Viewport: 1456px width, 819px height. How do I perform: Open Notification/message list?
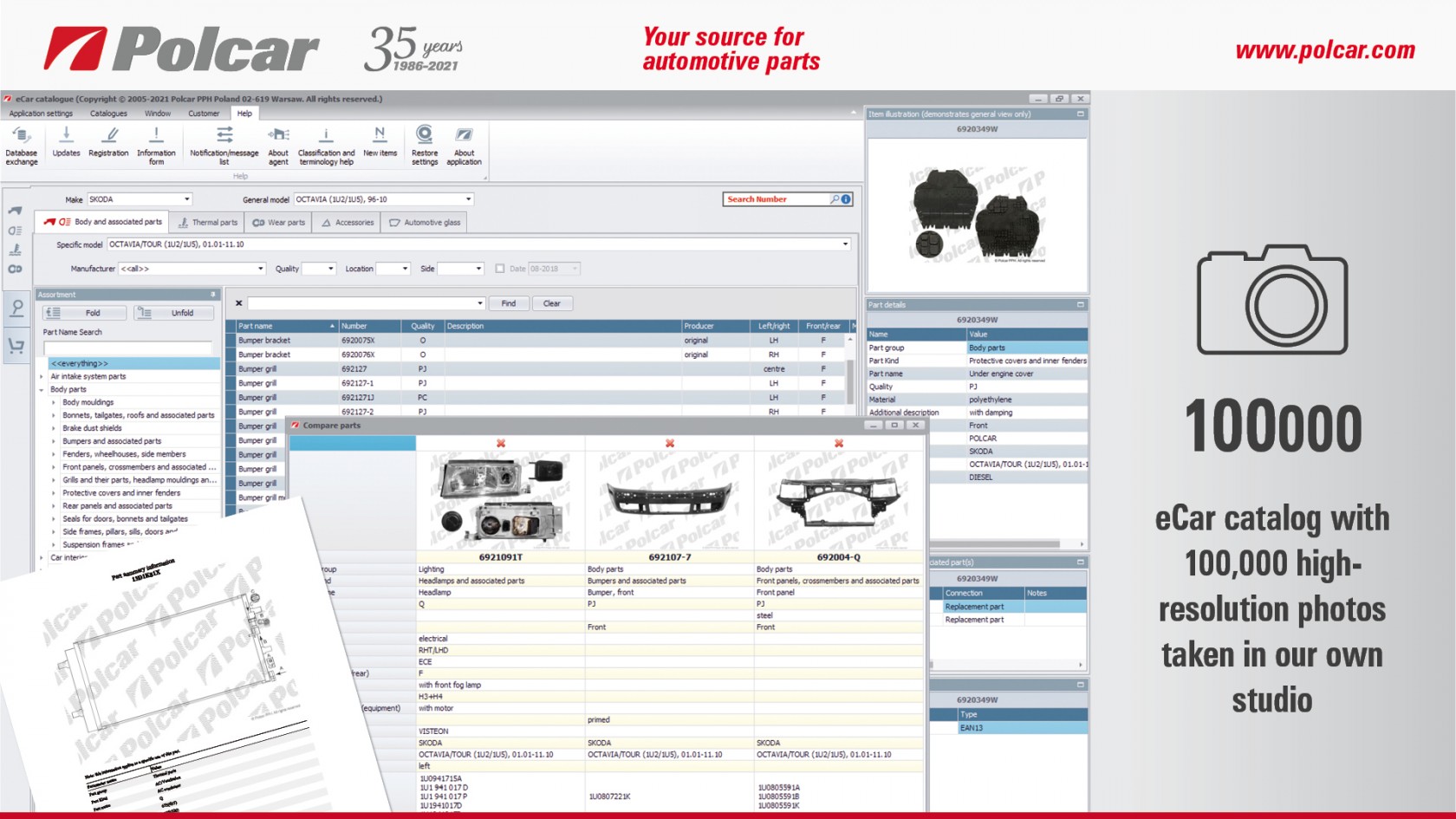coord(224,145)
